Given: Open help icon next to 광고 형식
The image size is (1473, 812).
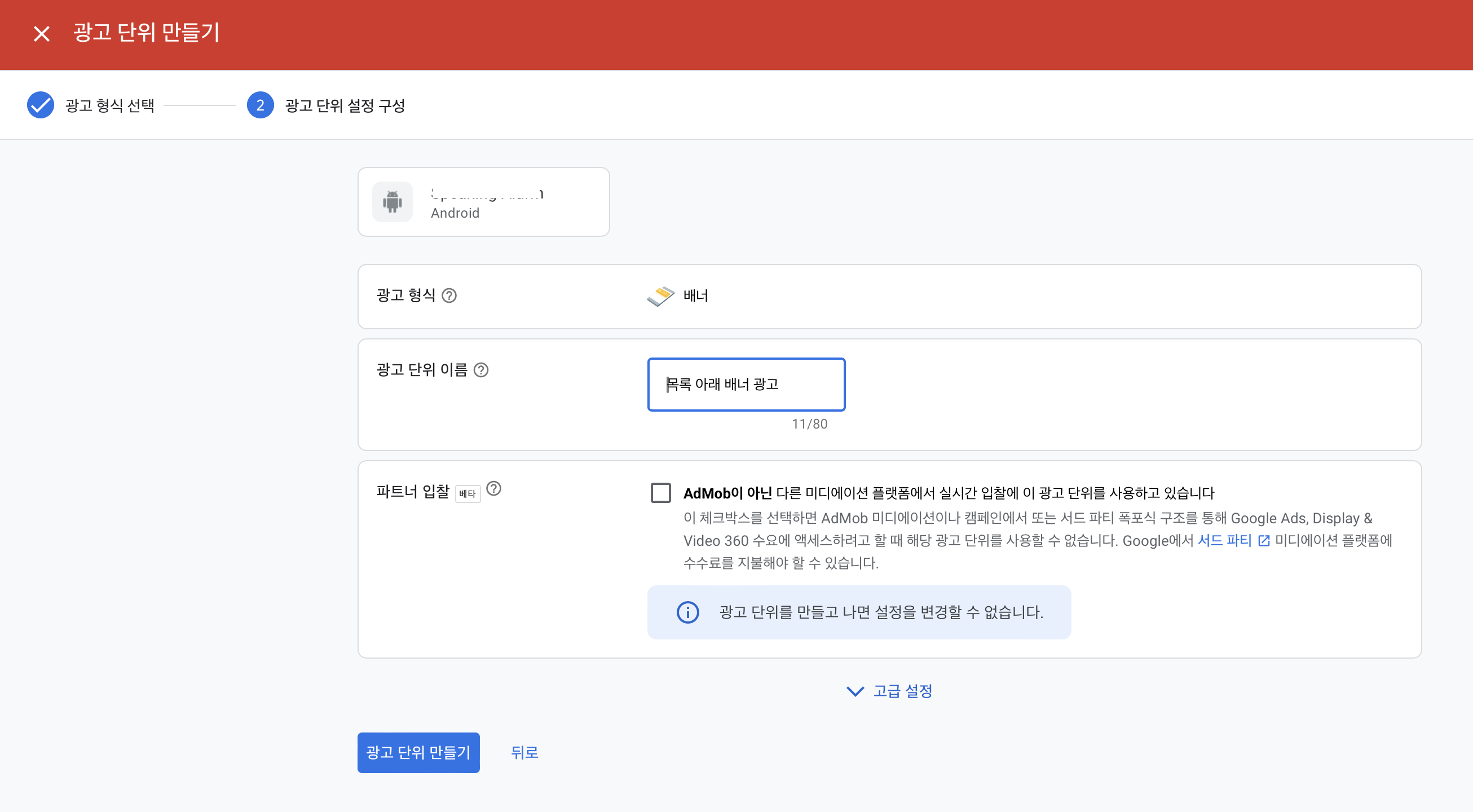Looking at the screenshot, I should [x=449, y=295].
